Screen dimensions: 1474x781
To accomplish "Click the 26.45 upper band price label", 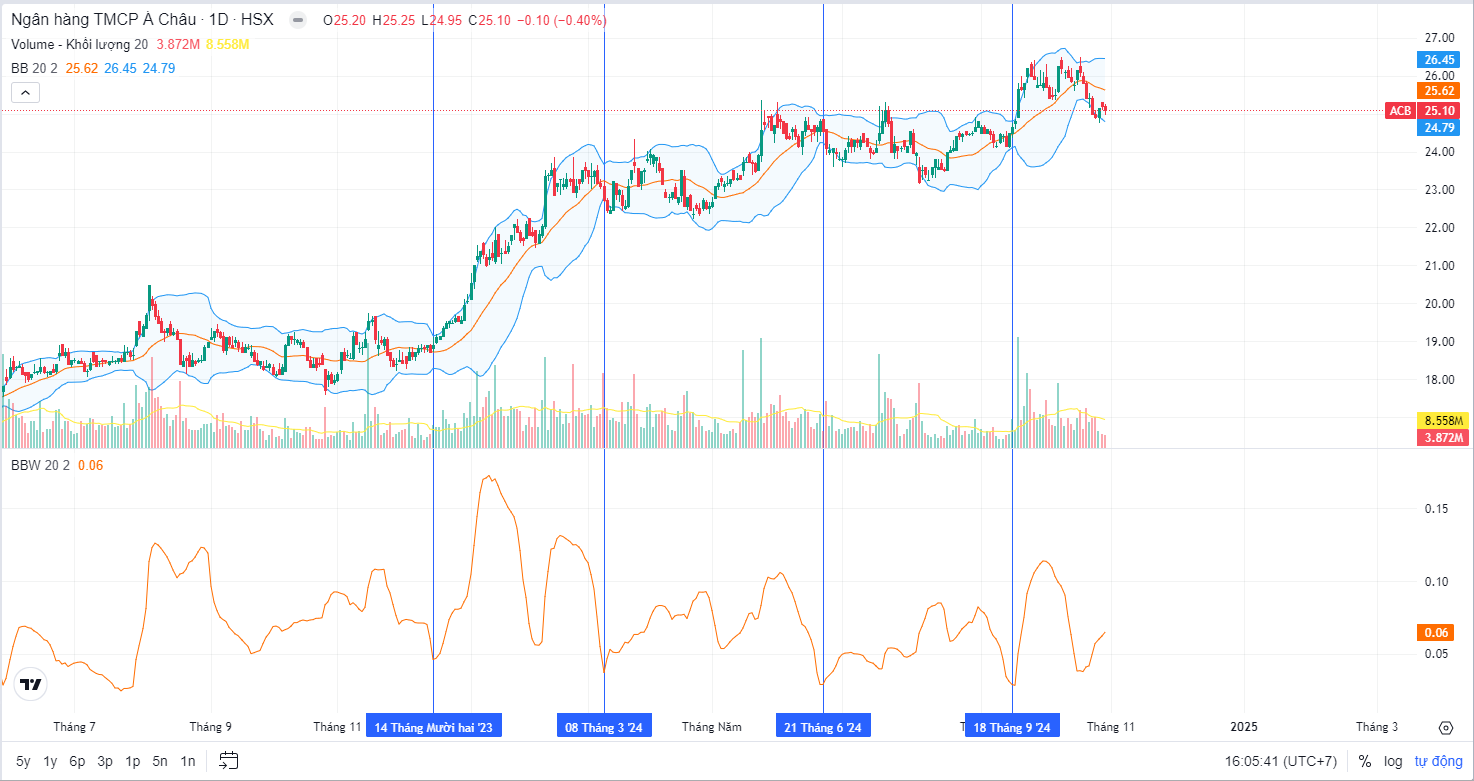I will pyautogui.click(x=1439, y=60).
